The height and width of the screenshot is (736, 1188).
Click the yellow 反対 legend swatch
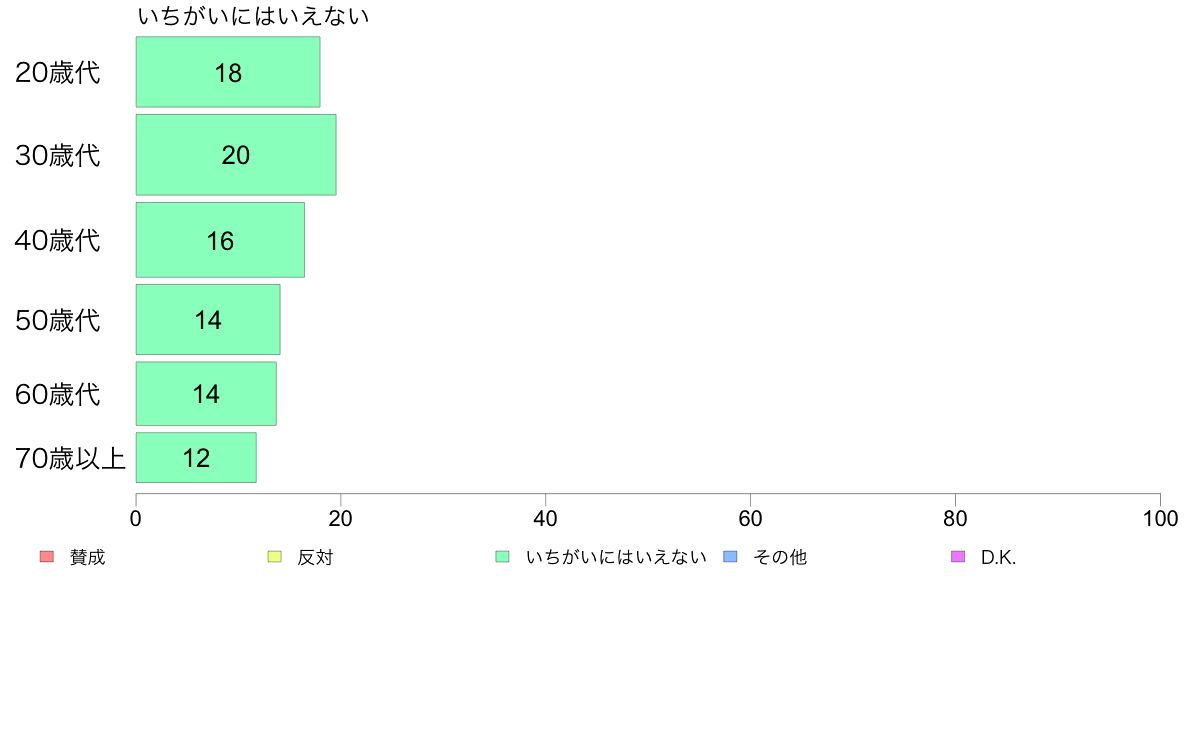[x=275, y=556]
